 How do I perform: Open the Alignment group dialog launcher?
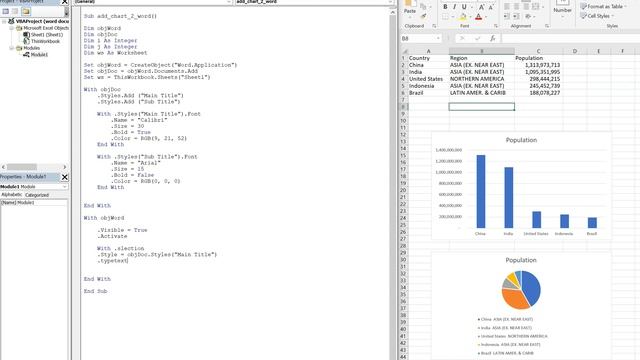coord(547,26)
